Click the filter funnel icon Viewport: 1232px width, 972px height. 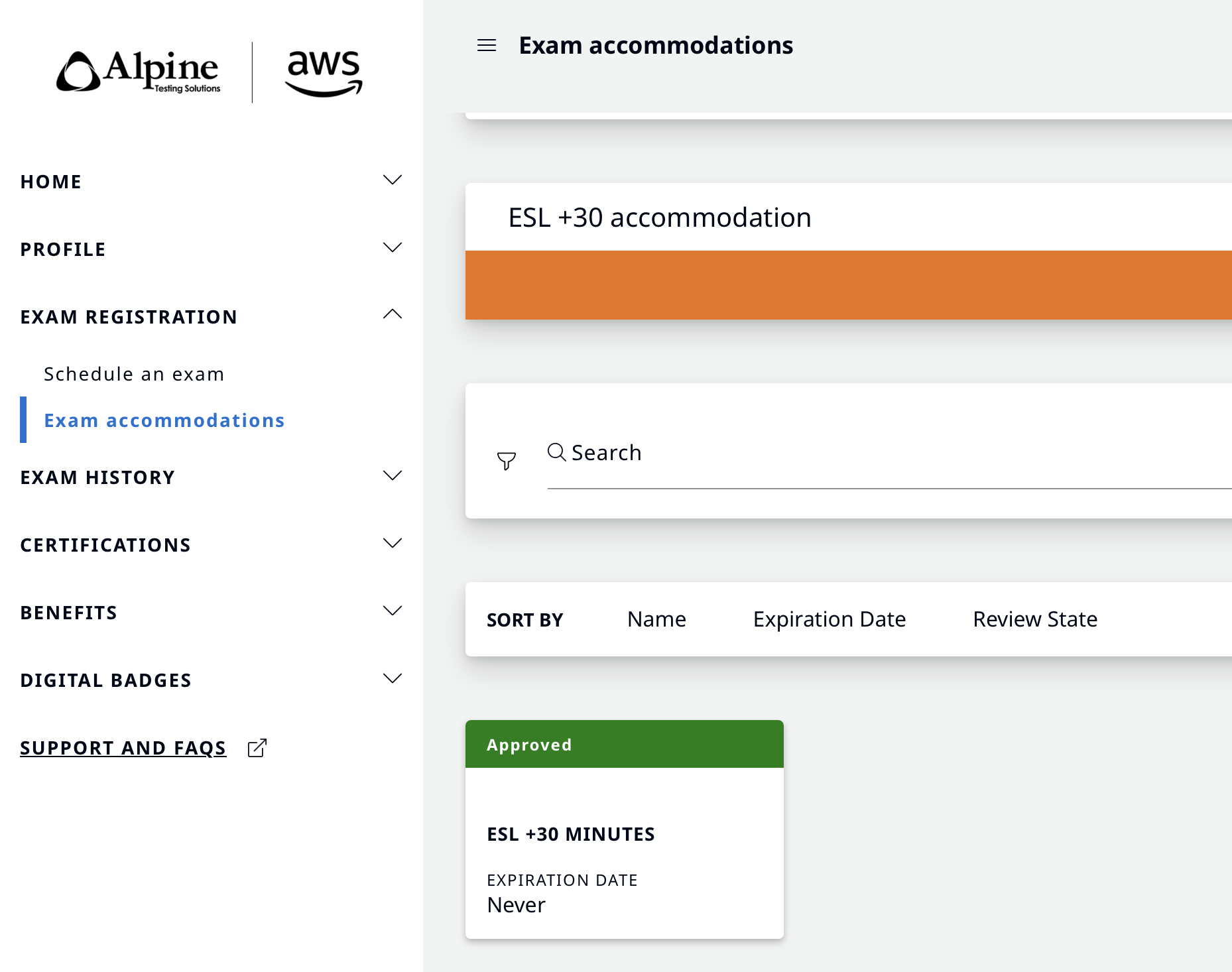pyautogui.click(x=507, y=460)
